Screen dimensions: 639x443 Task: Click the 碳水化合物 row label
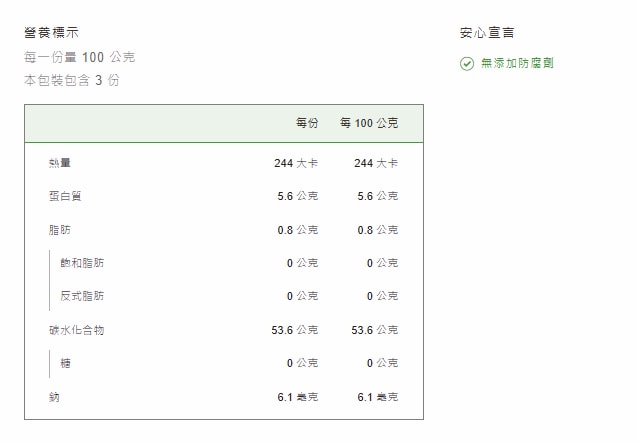coord(76,330)
